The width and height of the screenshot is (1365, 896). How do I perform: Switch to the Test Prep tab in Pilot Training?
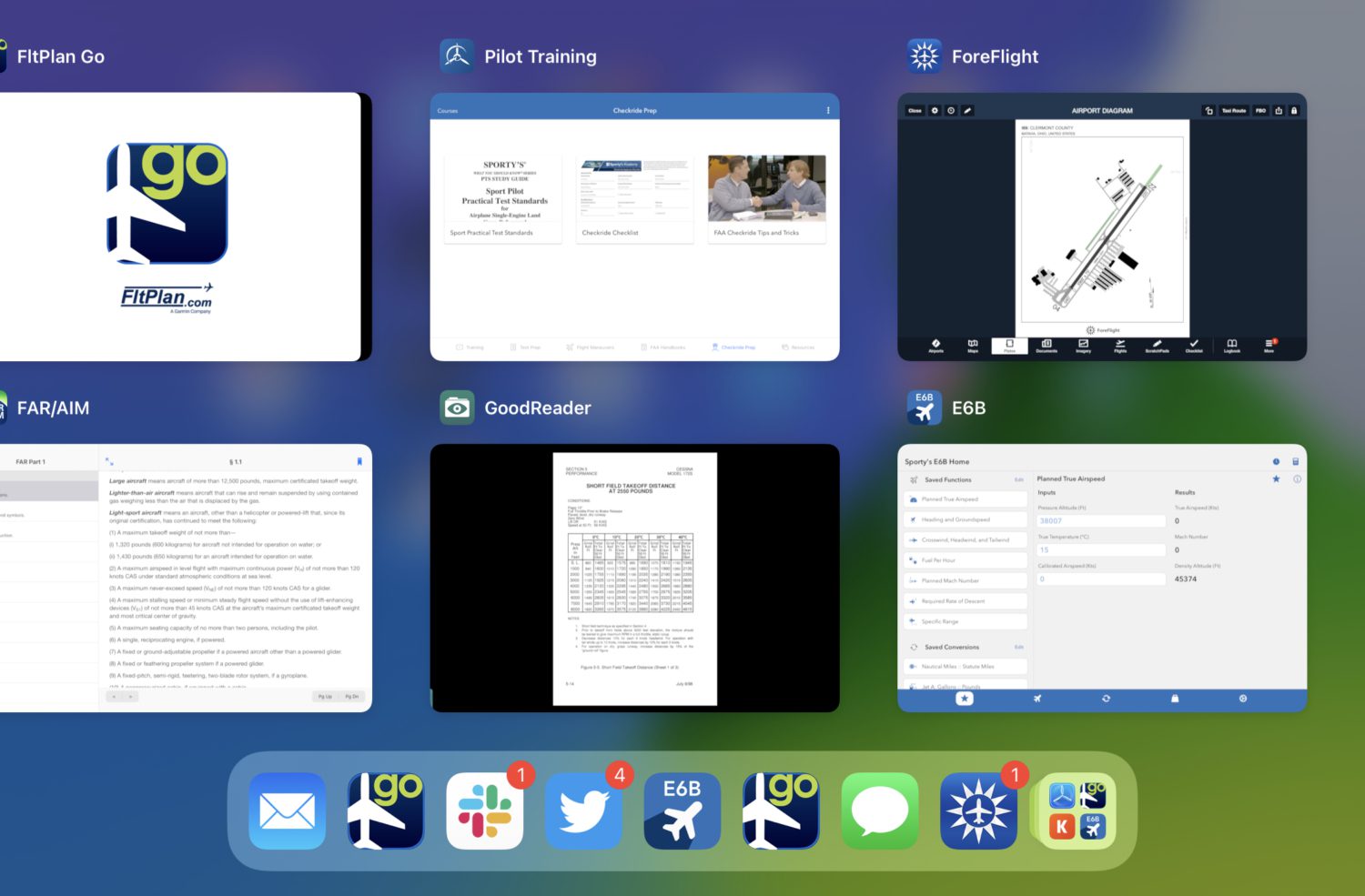tap(528, 347)
